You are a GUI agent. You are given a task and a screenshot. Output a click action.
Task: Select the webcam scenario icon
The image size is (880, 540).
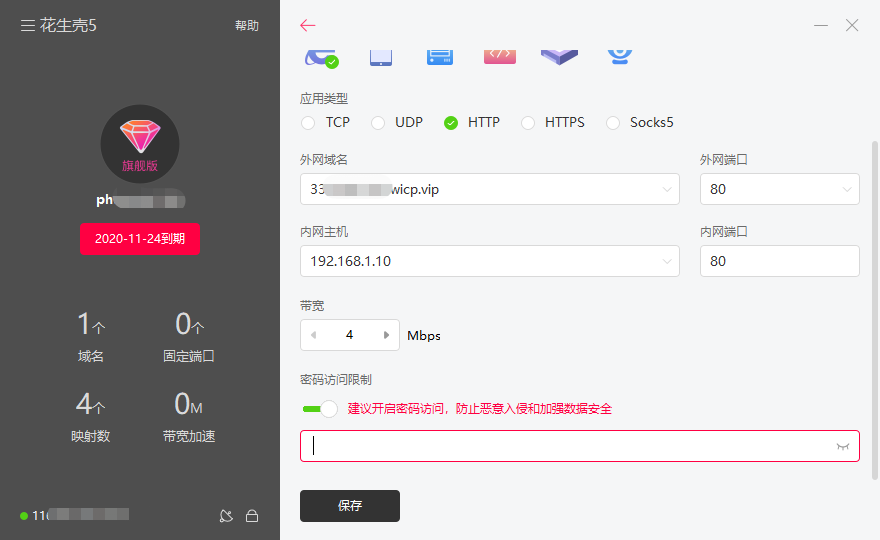(620, 57)
